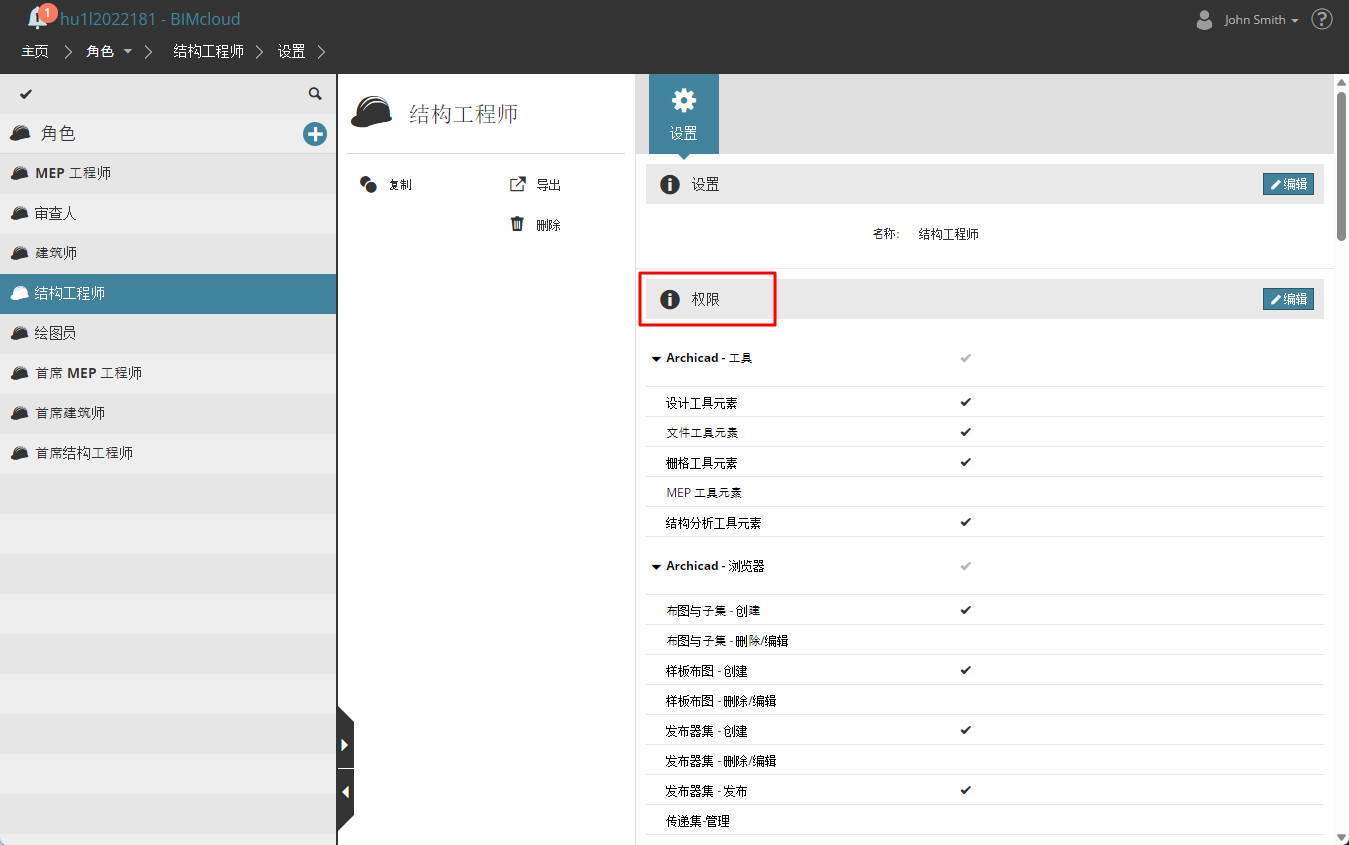Click 设置 in the breadcrumb
This screenshot has height=845, width=1349.
click(x=292, y=51)
